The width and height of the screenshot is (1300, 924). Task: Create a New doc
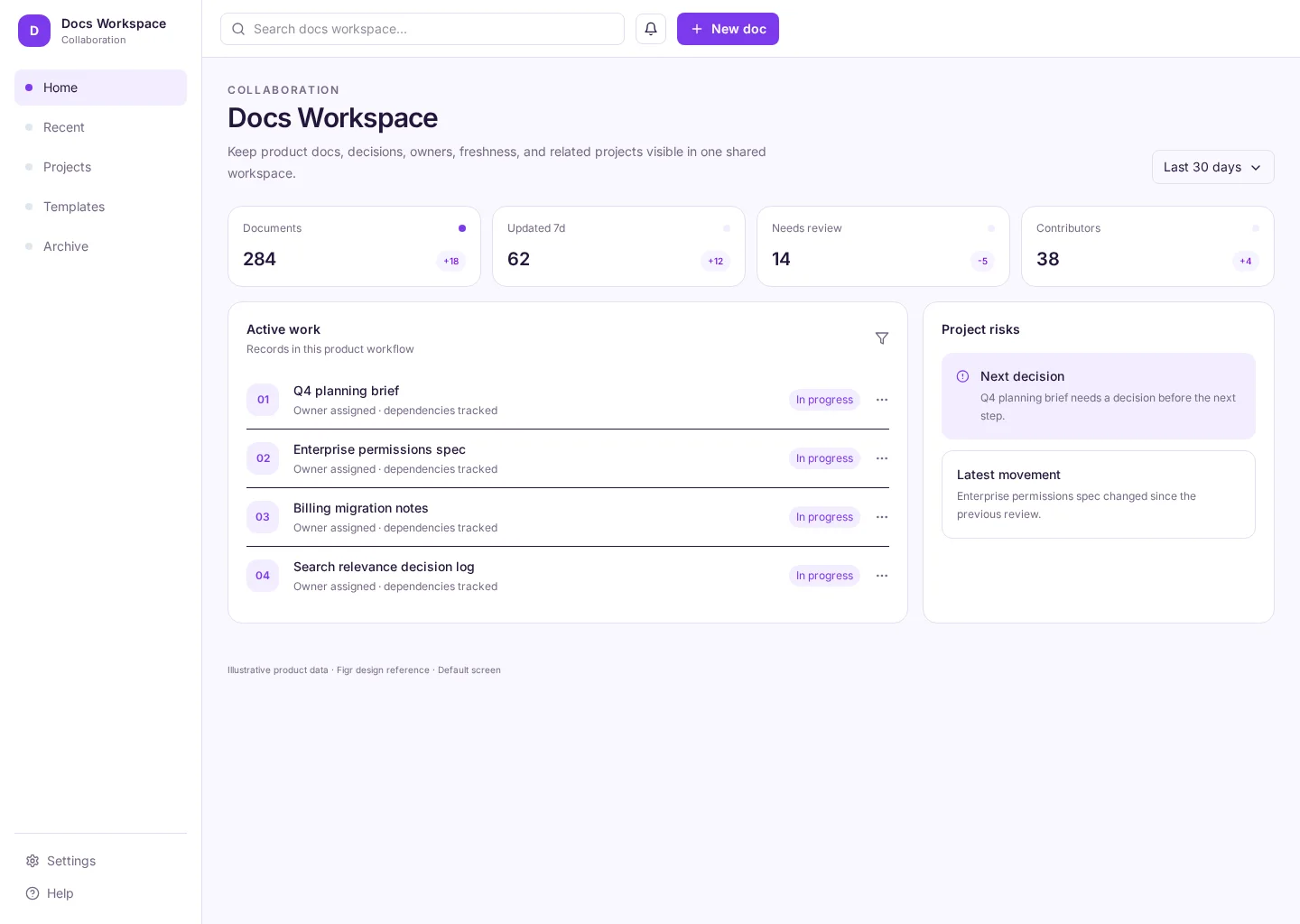point(728,29)
